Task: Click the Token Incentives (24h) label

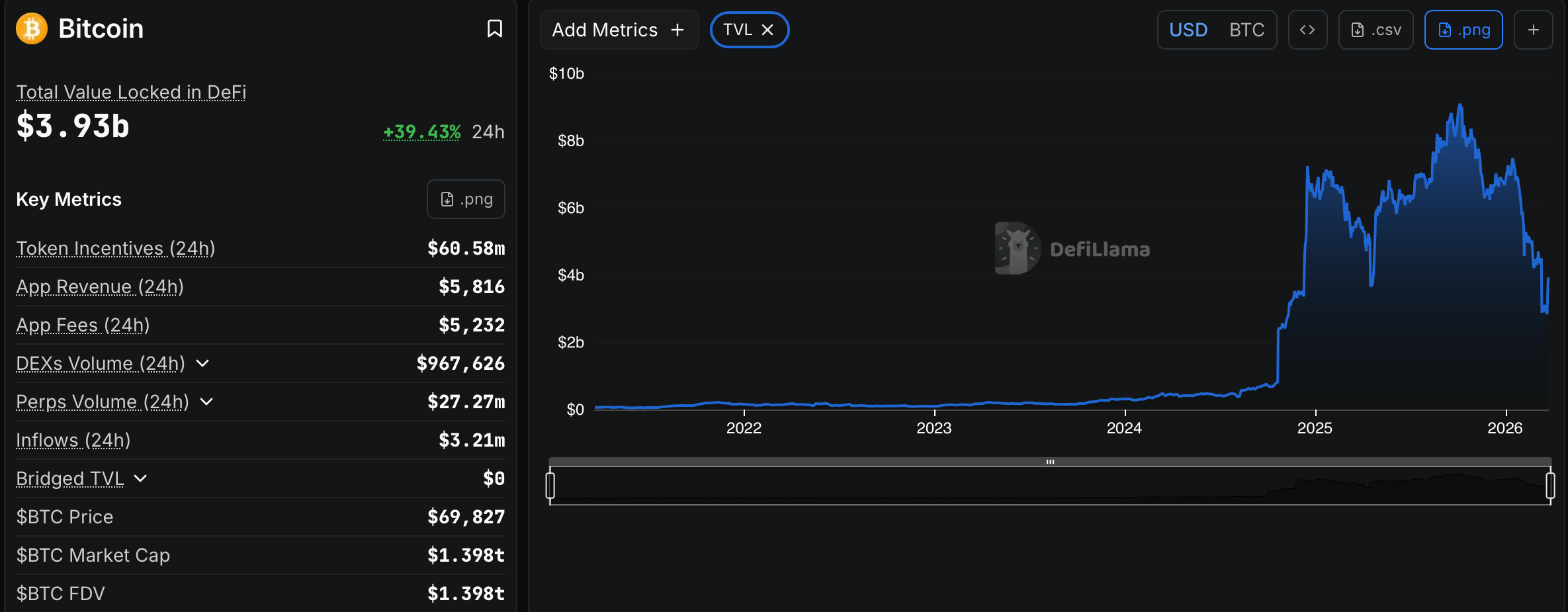Action: (115, 248)
